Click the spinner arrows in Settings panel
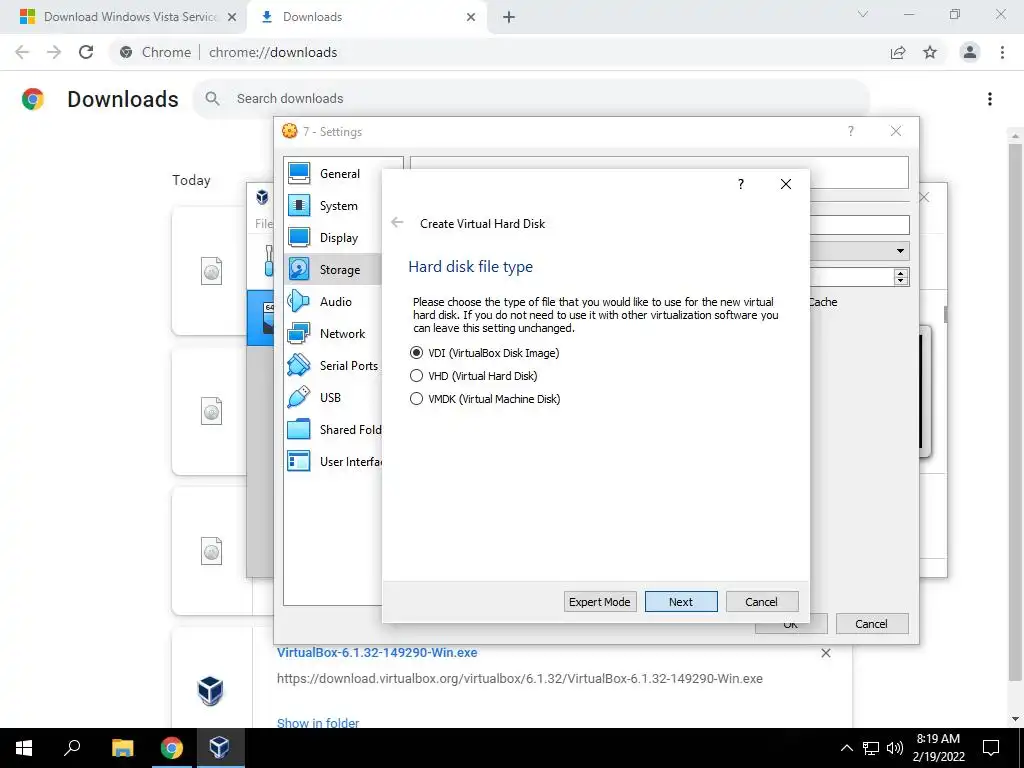The height and width of the screenshot is (768, 1024). tap(901, 277)
